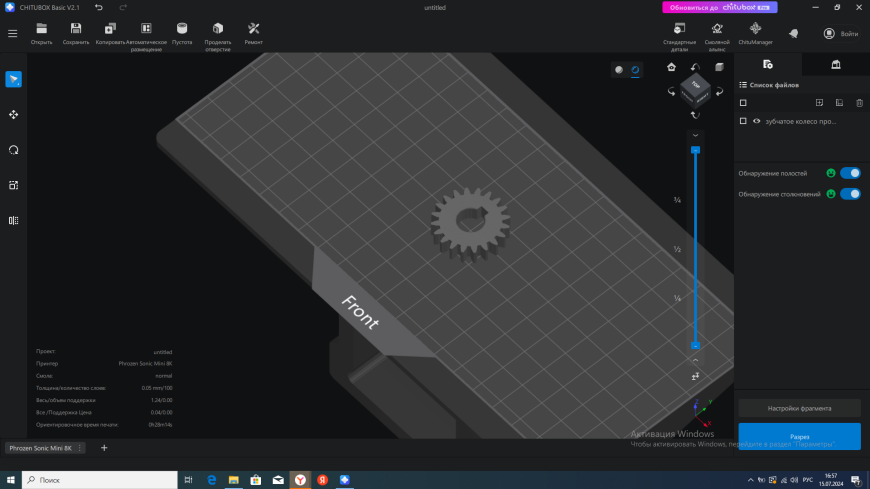This screenshot has height=489, width=870.
Task: Rotate view with arrow left of cube
Action: click(x=671, y=92)
